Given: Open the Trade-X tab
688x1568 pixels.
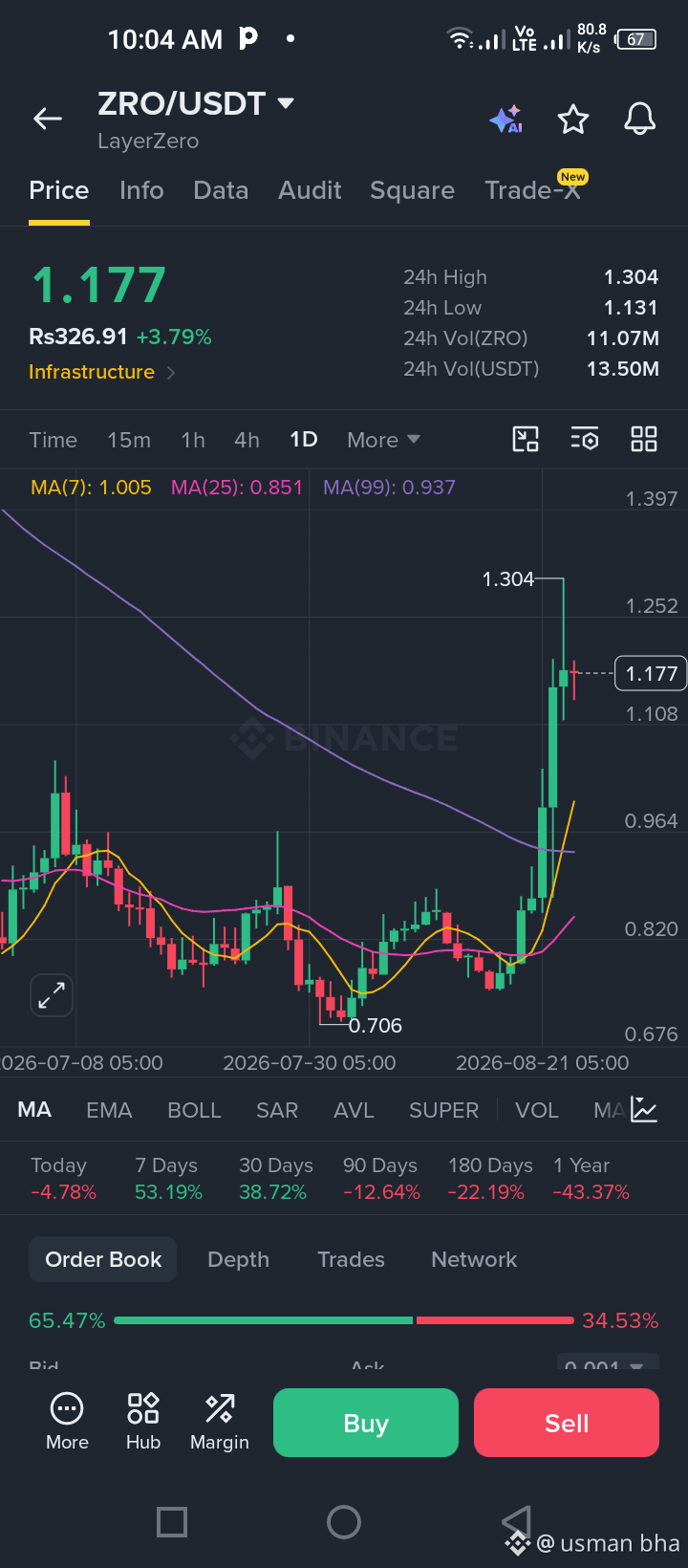Looking at the screenshot, I should [533, 190].
